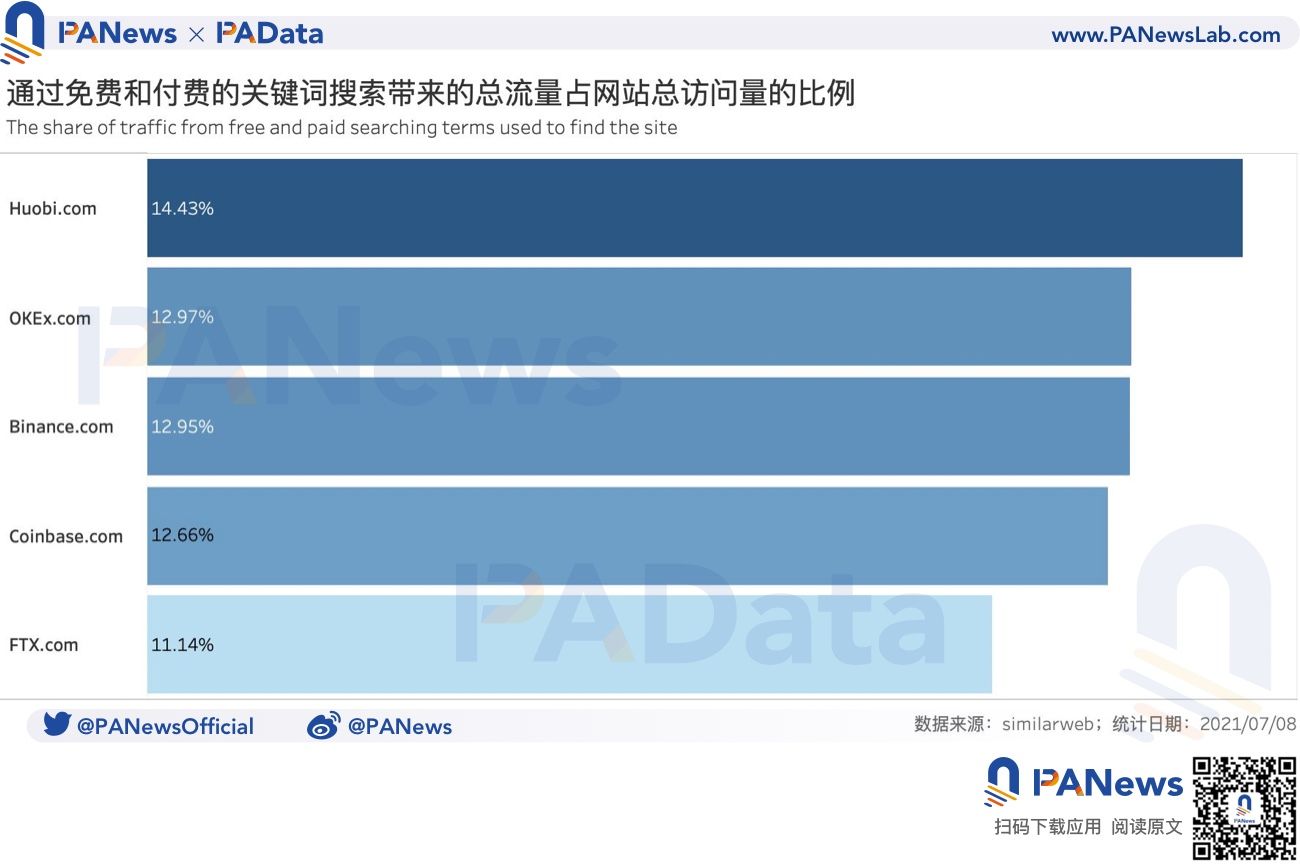Click the FTX.com axis label
Image resolution: width=1300 pixels, height=864 pixels.
pyautogui.click(x=43, y=645)
